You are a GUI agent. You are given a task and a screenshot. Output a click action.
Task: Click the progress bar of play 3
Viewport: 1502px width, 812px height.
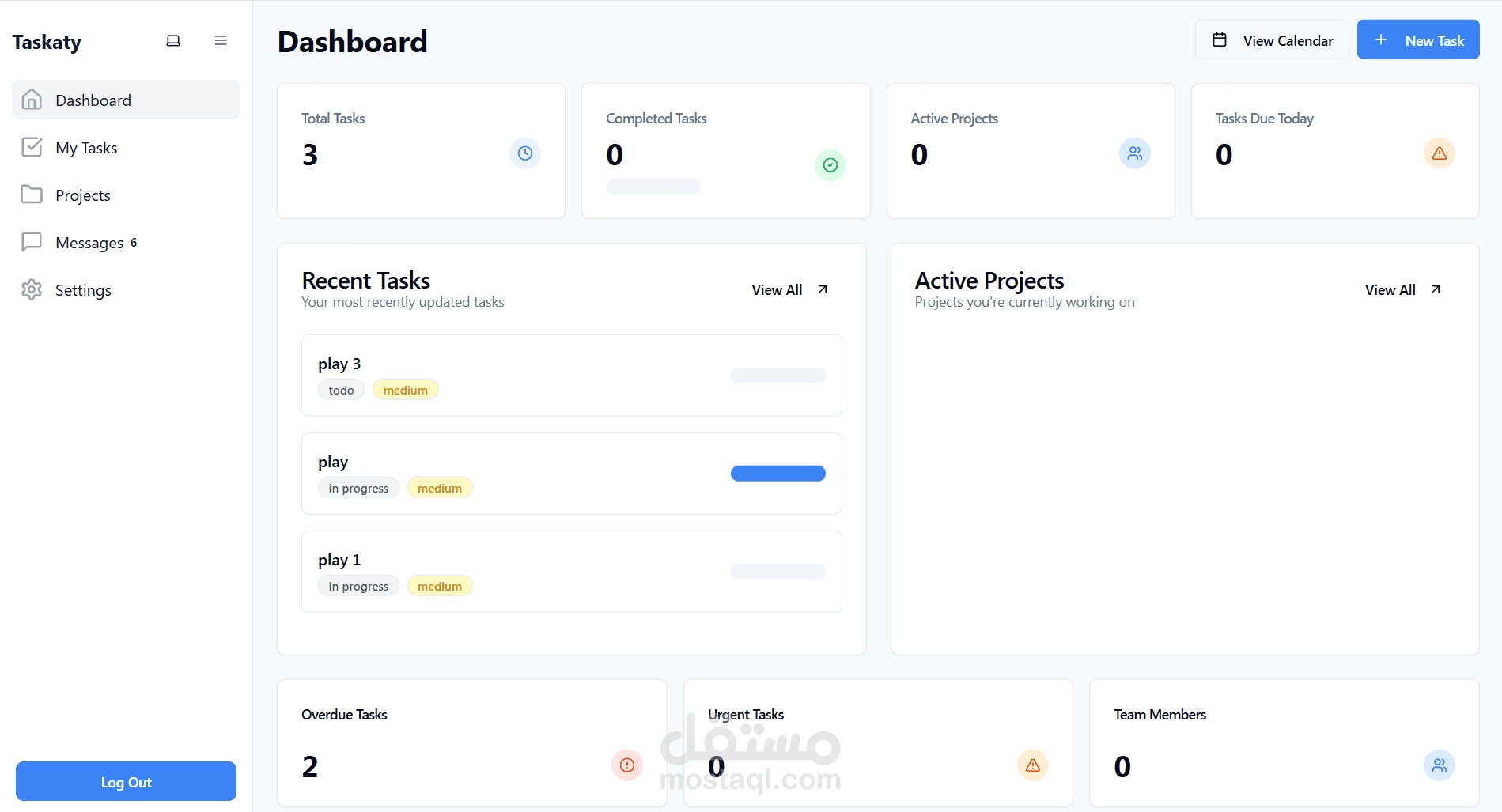point(778,376)
